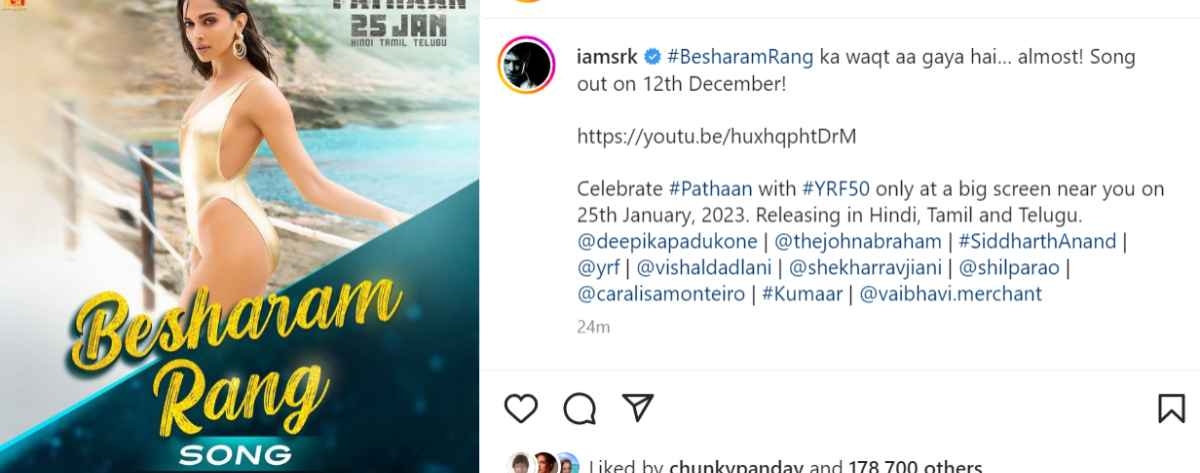Save post with bookmark icon

tap(1171, 408)
